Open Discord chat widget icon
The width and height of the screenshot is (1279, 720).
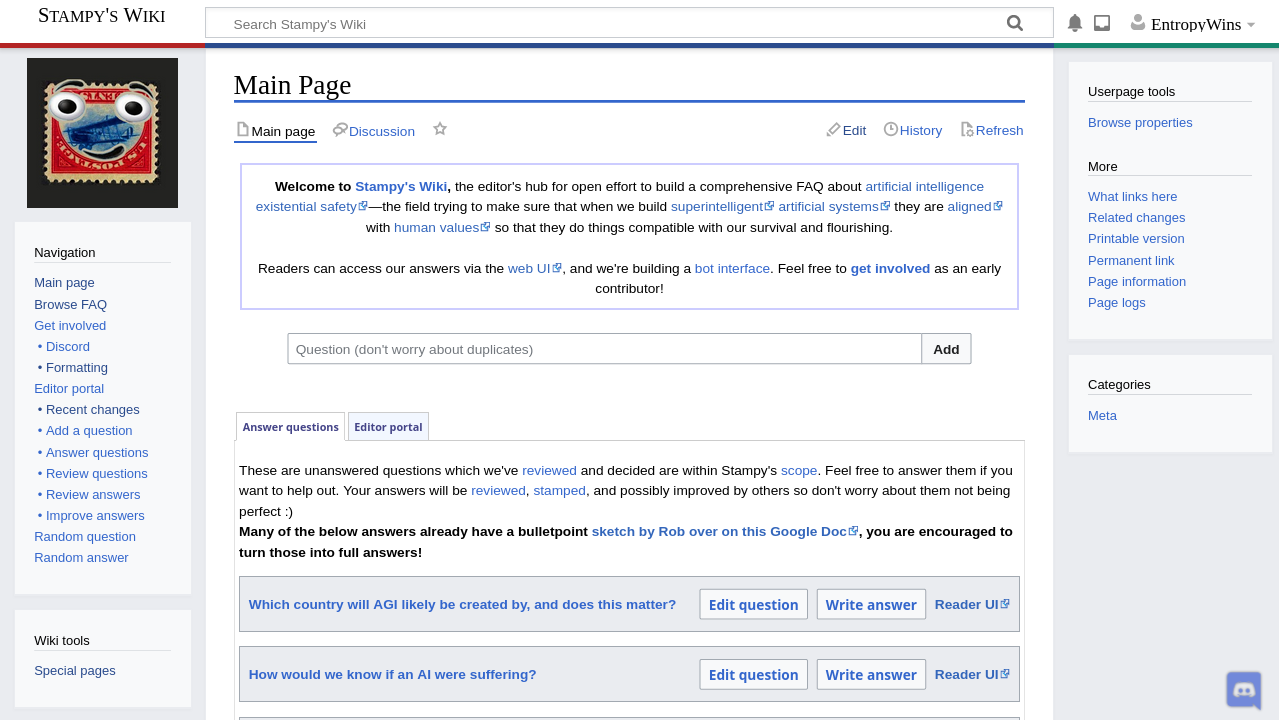point(1244,690)
